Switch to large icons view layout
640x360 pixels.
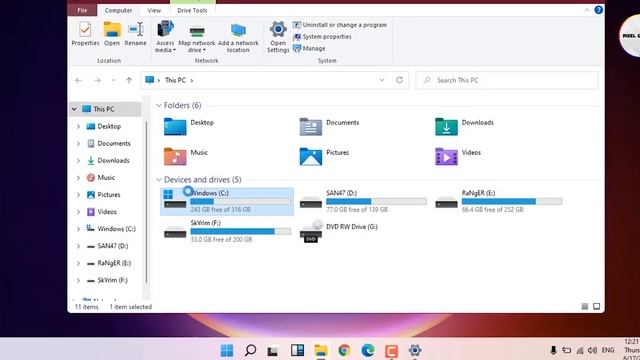coord(596,307)
